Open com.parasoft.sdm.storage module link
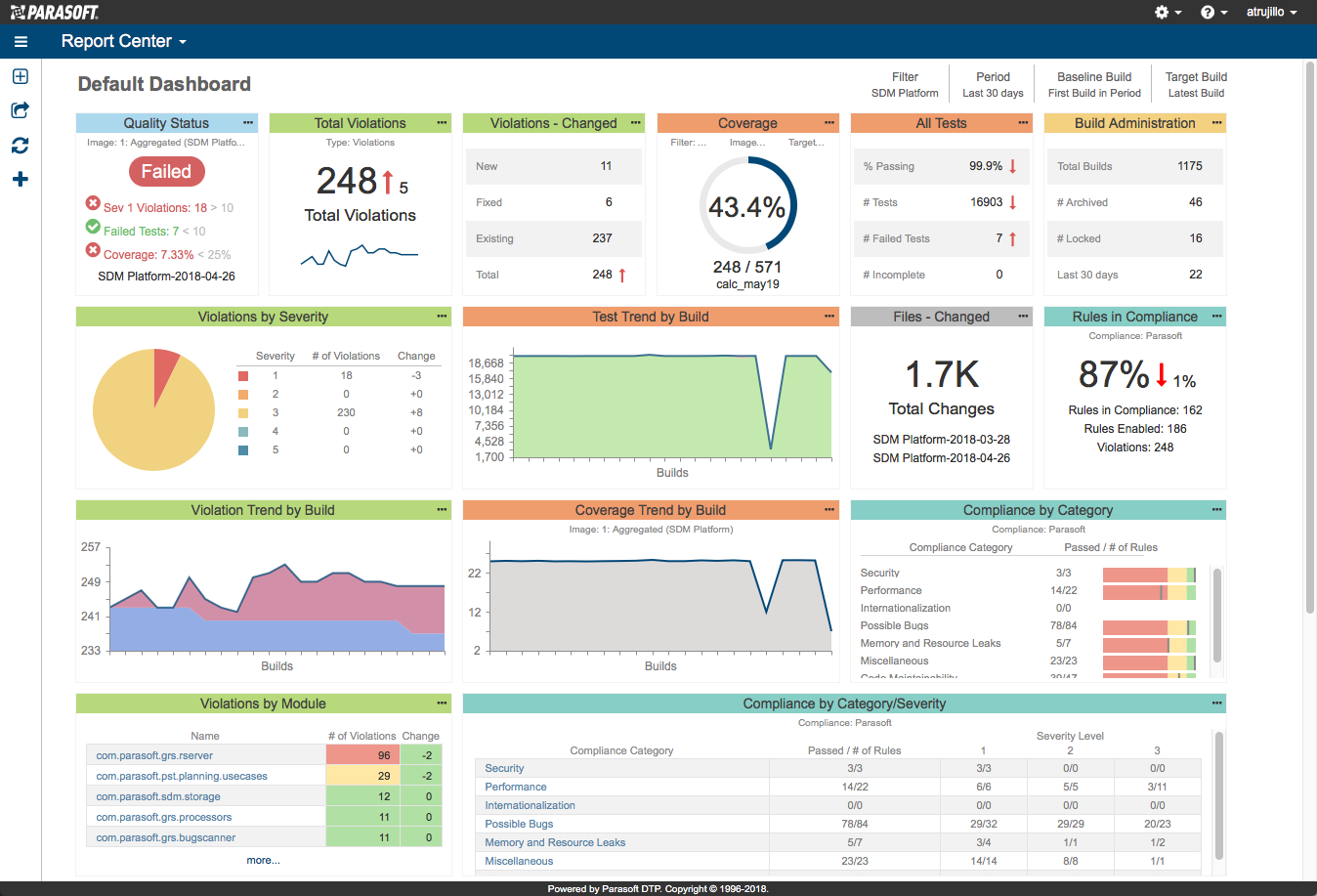Viewport: 1317px width, 896px height. [x=158, y=796]
